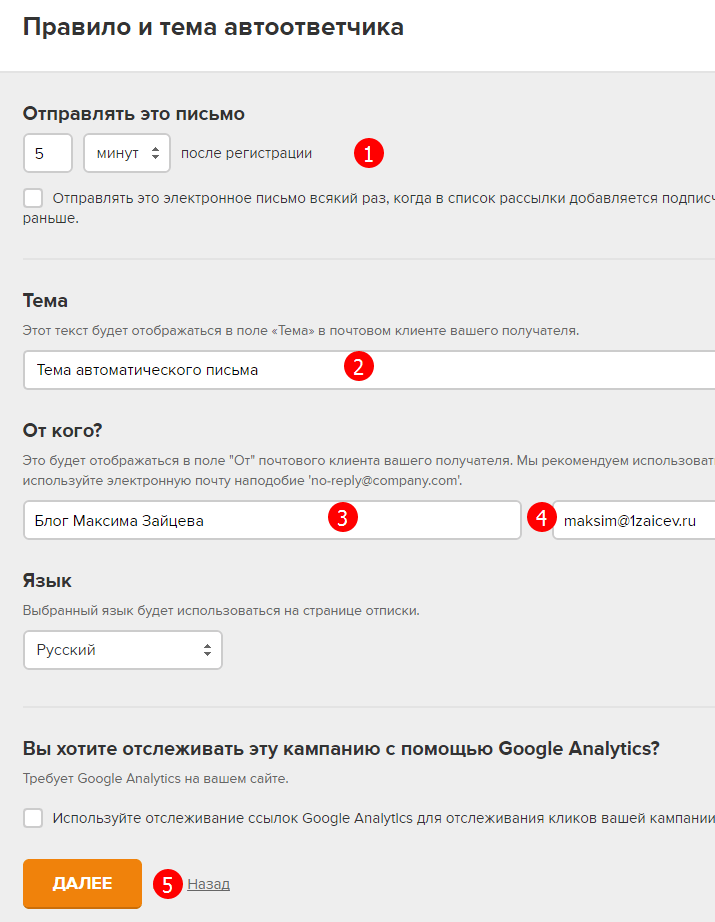
Task: Click the Google Analytics tracking question heading
Action: click(341, 749)
